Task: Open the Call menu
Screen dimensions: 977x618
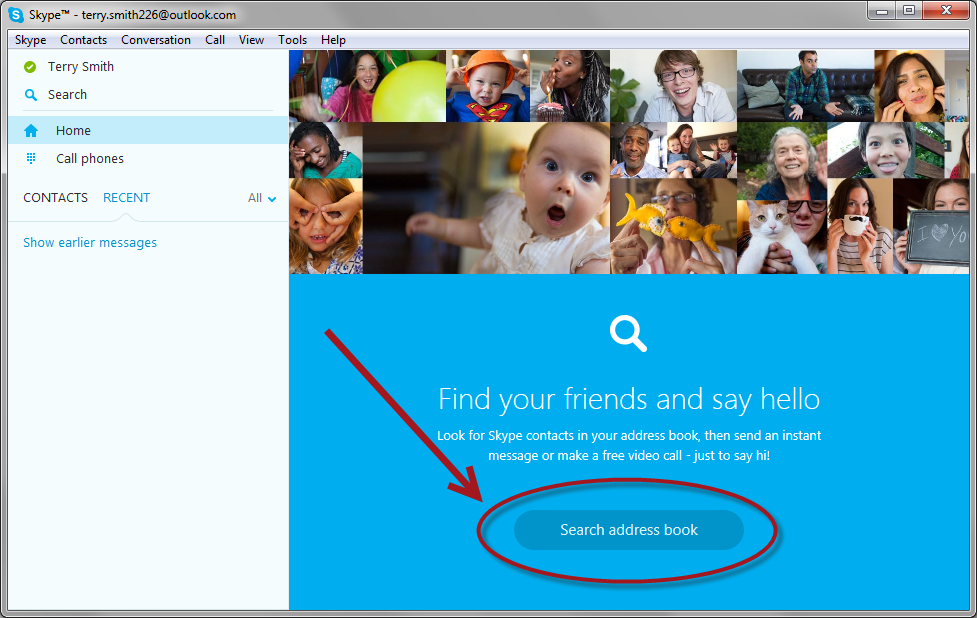Action: click(215, 40)
